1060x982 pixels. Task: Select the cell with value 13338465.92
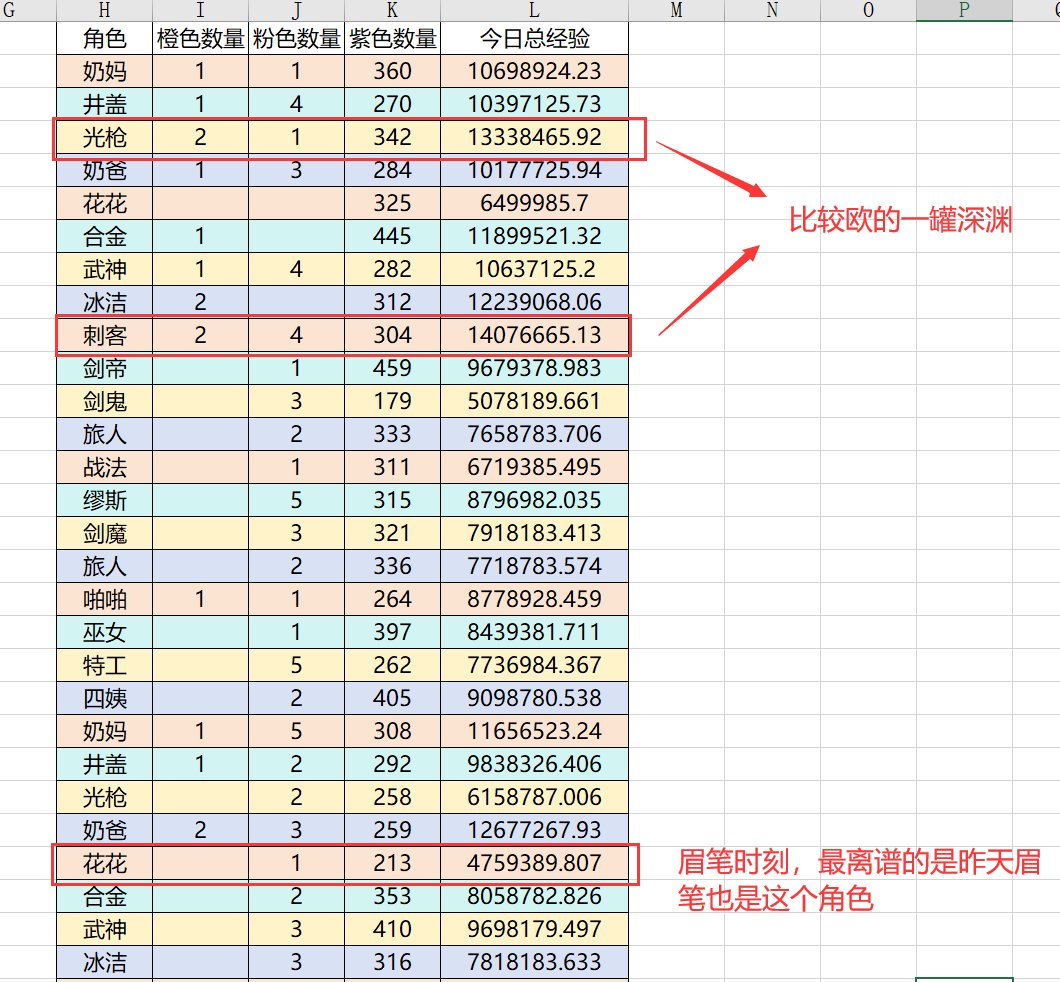(534, 138)
